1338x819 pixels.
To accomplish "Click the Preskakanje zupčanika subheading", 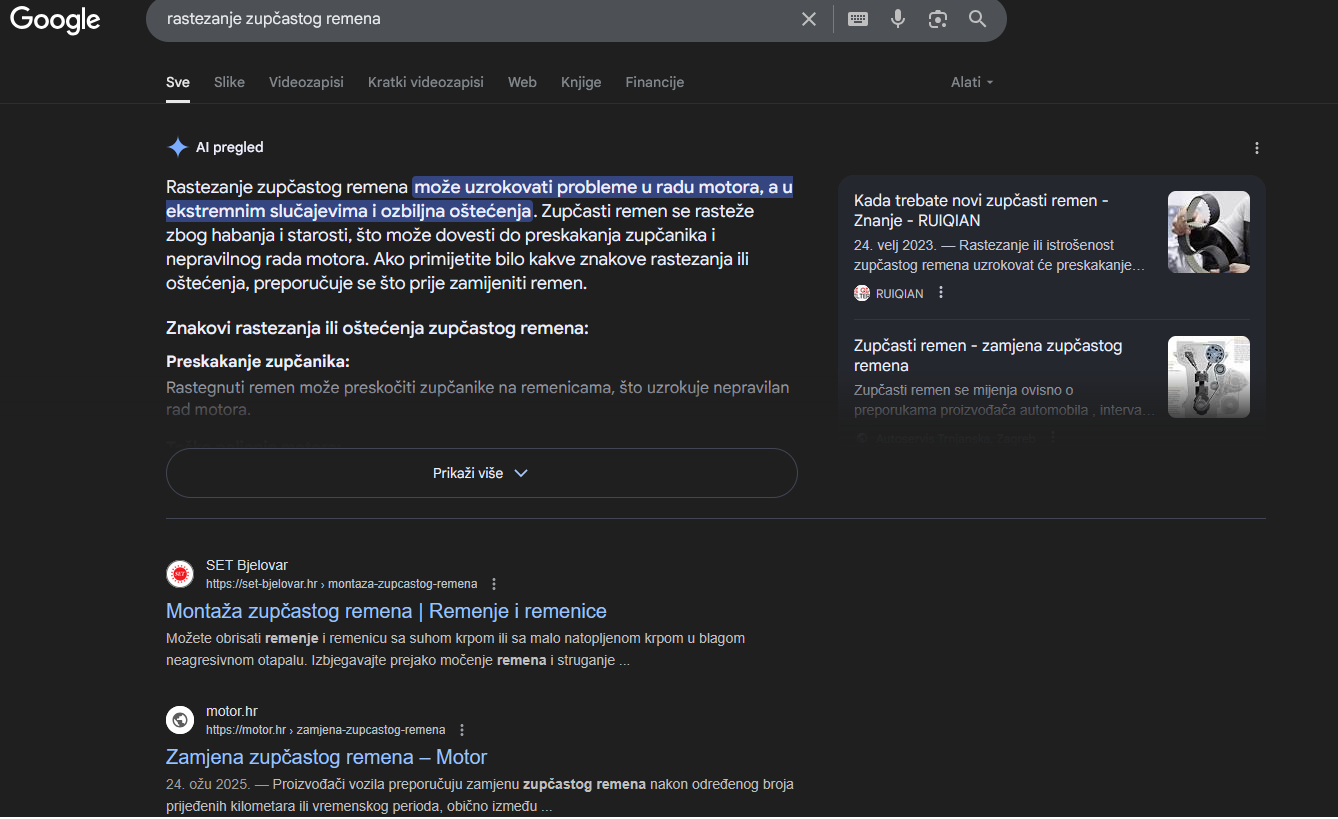I will [x=258, y=361].
